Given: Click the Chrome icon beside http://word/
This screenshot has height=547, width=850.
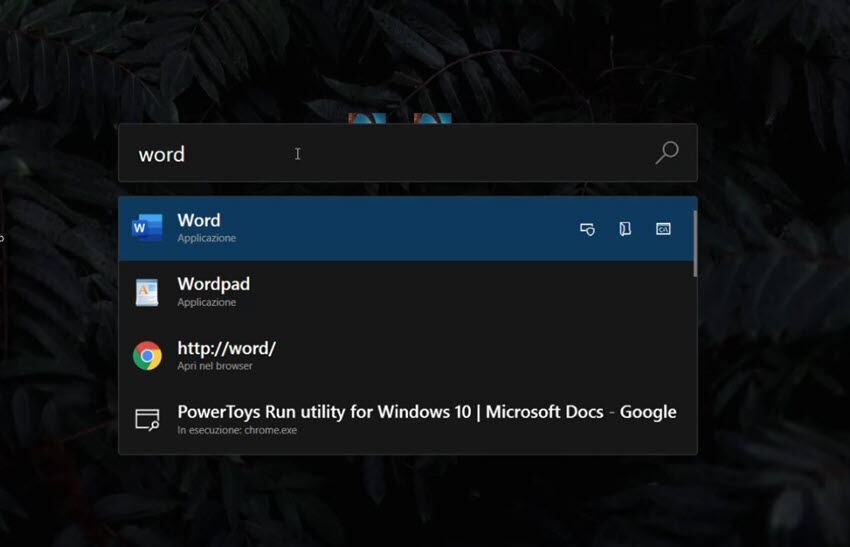Looking at the screenshot, I should click(x=147, y=356).
